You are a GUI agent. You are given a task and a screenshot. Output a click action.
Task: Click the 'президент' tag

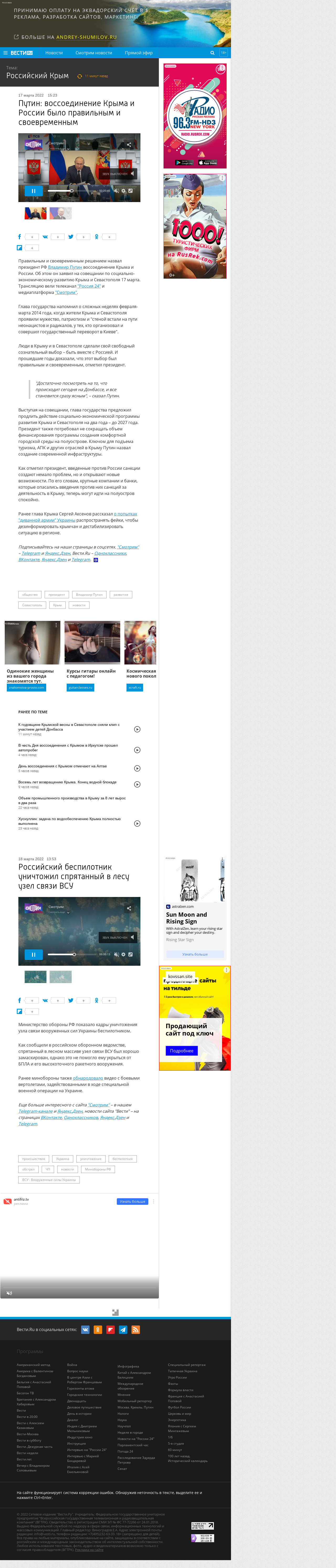[57, 595]
